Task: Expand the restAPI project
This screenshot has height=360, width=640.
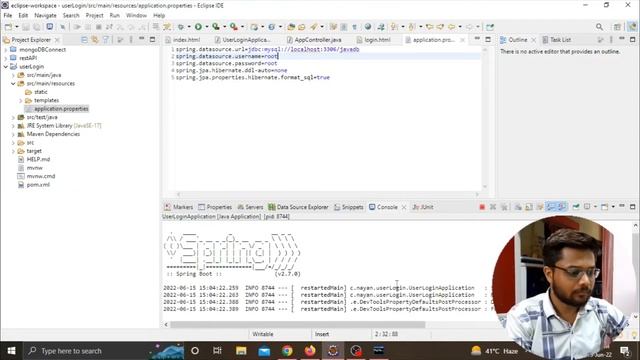Action: tap(6, 58)
